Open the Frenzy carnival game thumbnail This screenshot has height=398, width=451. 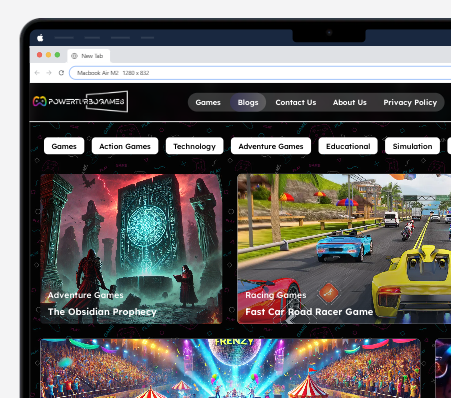click(230, 368)
